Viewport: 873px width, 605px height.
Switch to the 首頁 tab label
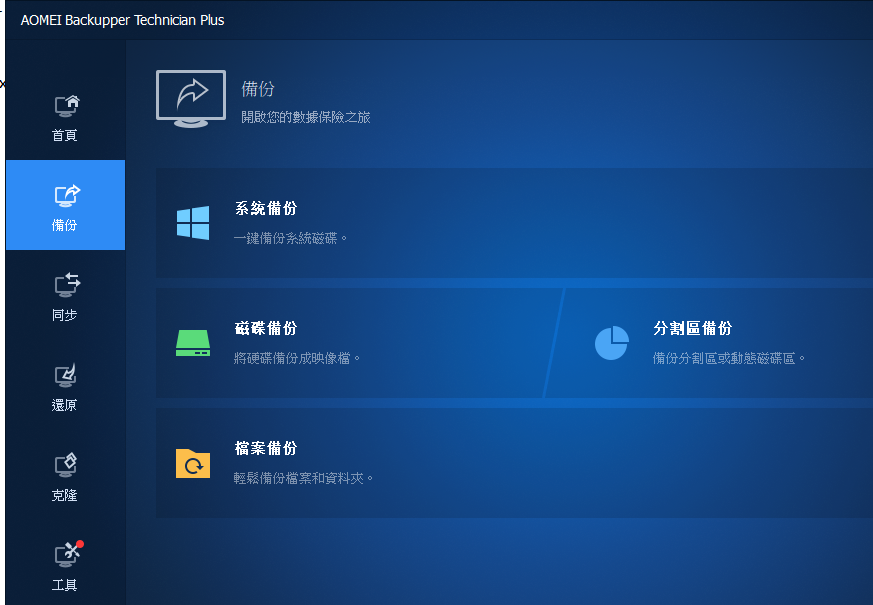point(65,135)
